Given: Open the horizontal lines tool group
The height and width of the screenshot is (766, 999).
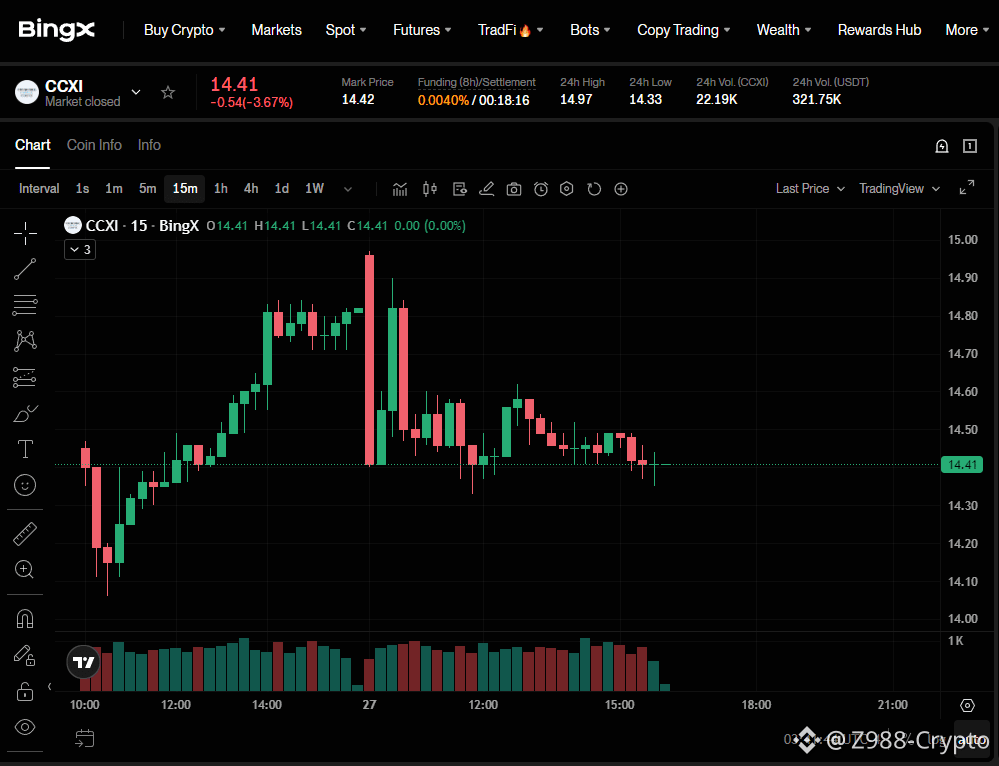Looking at the screenshot, I should [25, 305].
